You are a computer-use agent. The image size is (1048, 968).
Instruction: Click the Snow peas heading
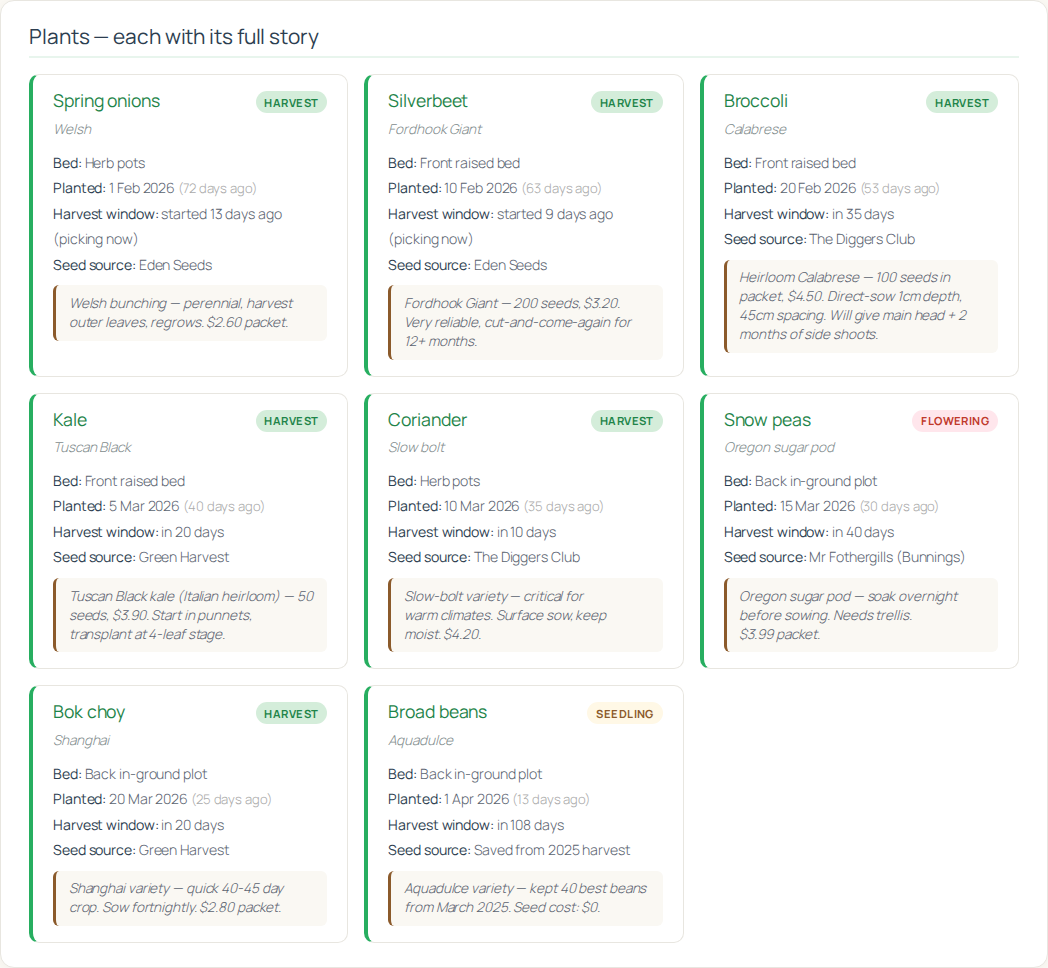[767, 420]
